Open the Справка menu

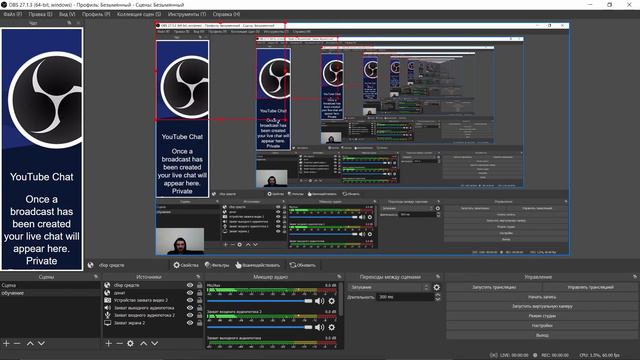(227, 14)
